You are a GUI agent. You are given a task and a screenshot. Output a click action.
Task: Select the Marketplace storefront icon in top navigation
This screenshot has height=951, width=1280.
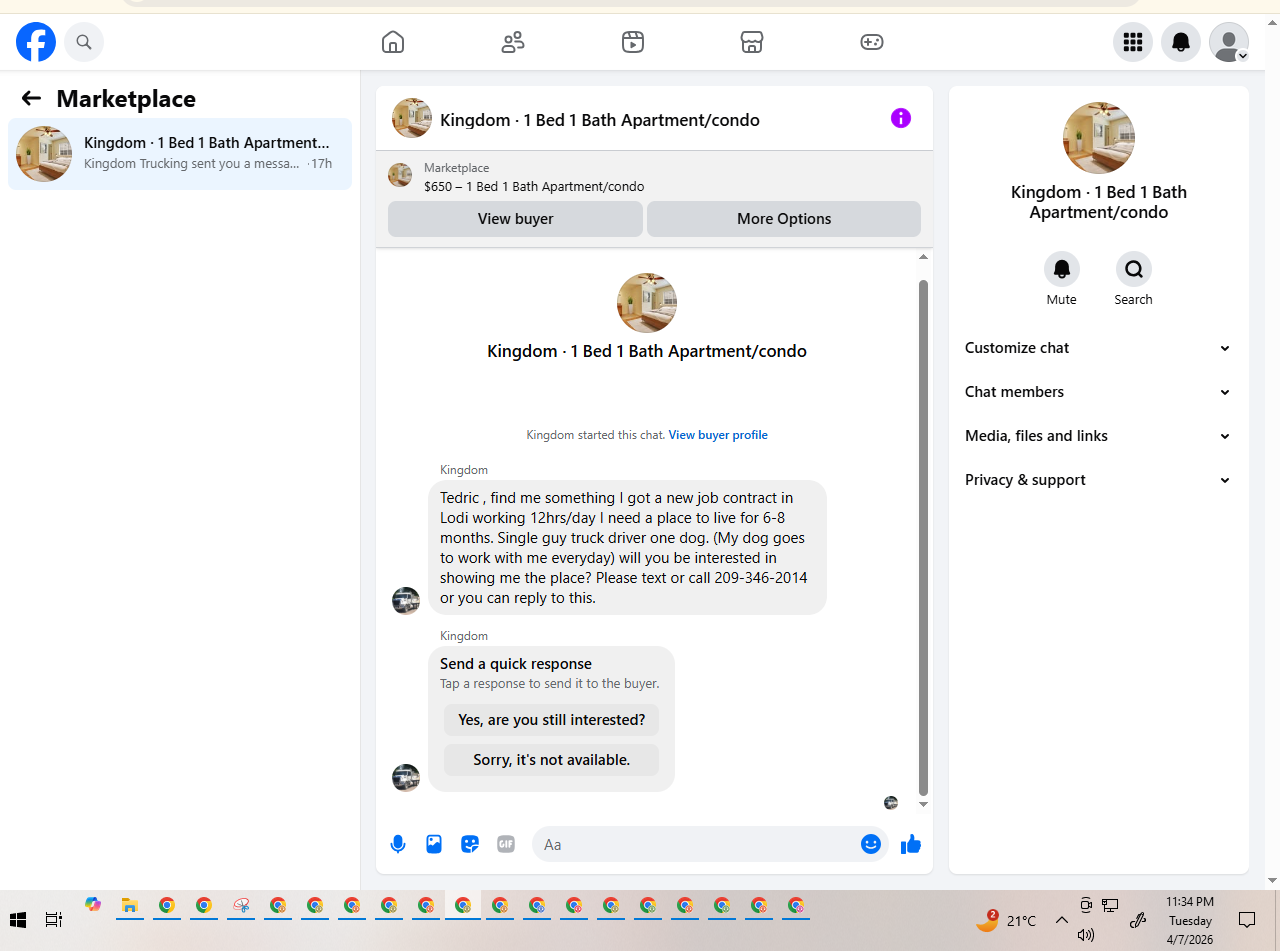tap(752, 42)
